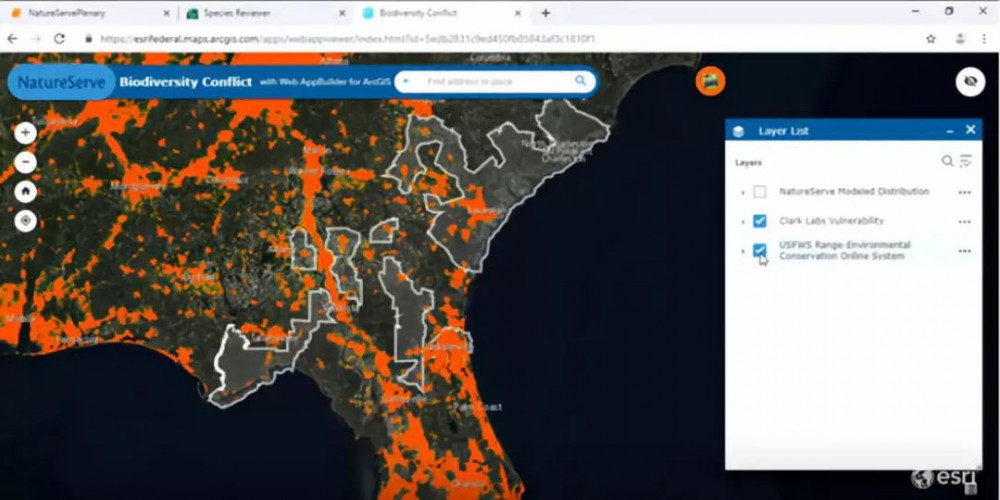1000x500 pixels.
Task: Close the Biodiversity Conflict tab
Action: pyautogui.click(x=518, y=13)
